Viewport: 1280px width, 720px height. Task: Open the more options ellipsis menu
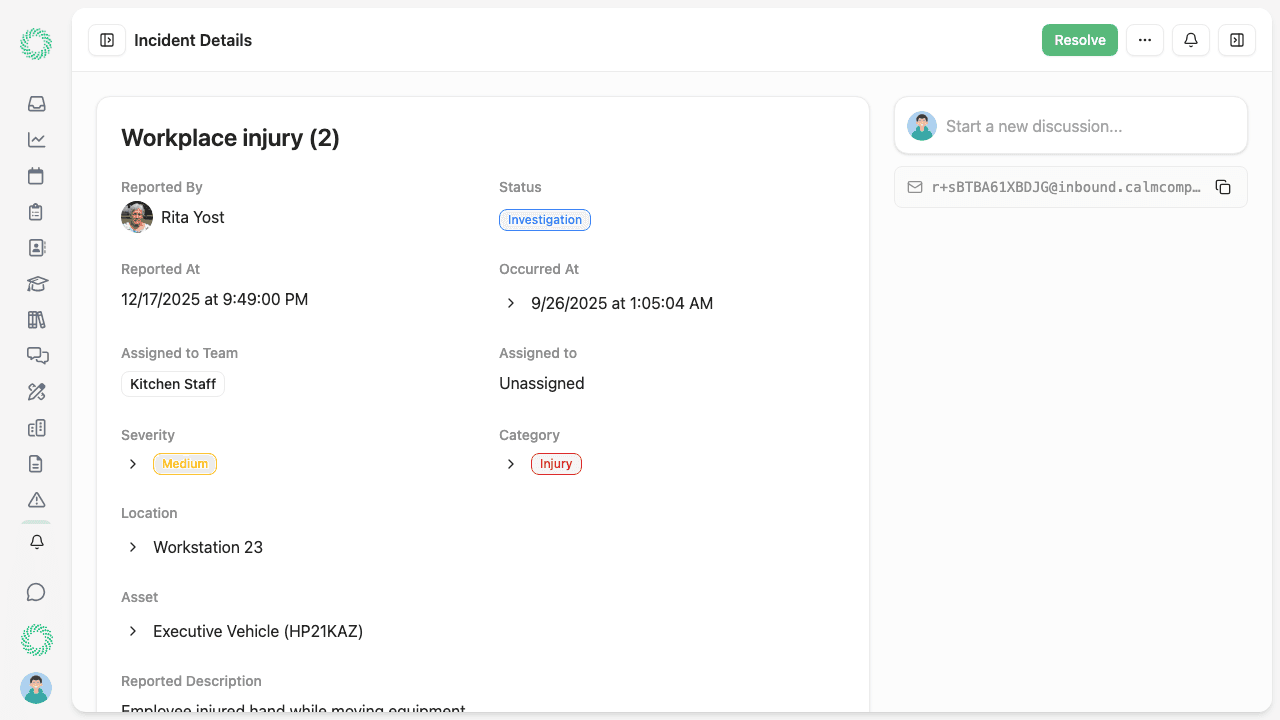(1144, 40)
